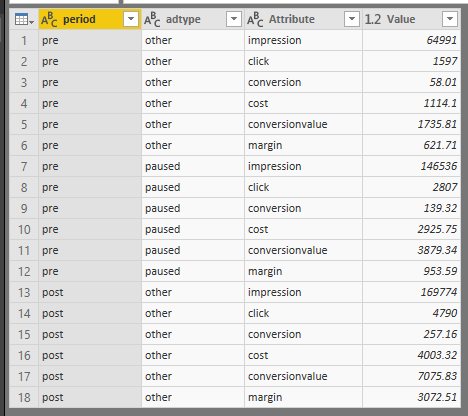468x416 pixels.
Task: Click the value 2807
Action: coord(445,187)
